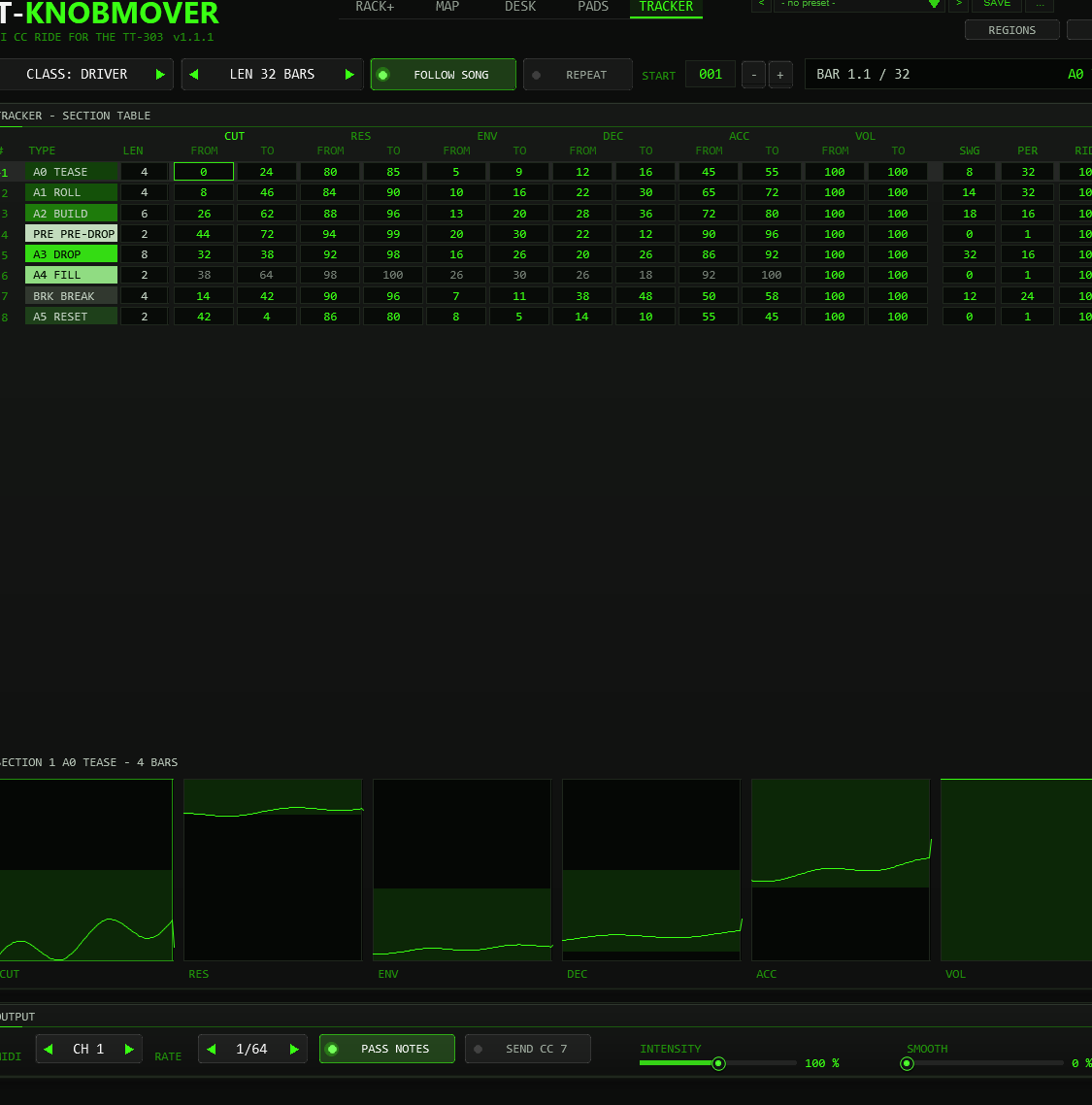Click the CH 1 channel value

tap(88, 1049)
